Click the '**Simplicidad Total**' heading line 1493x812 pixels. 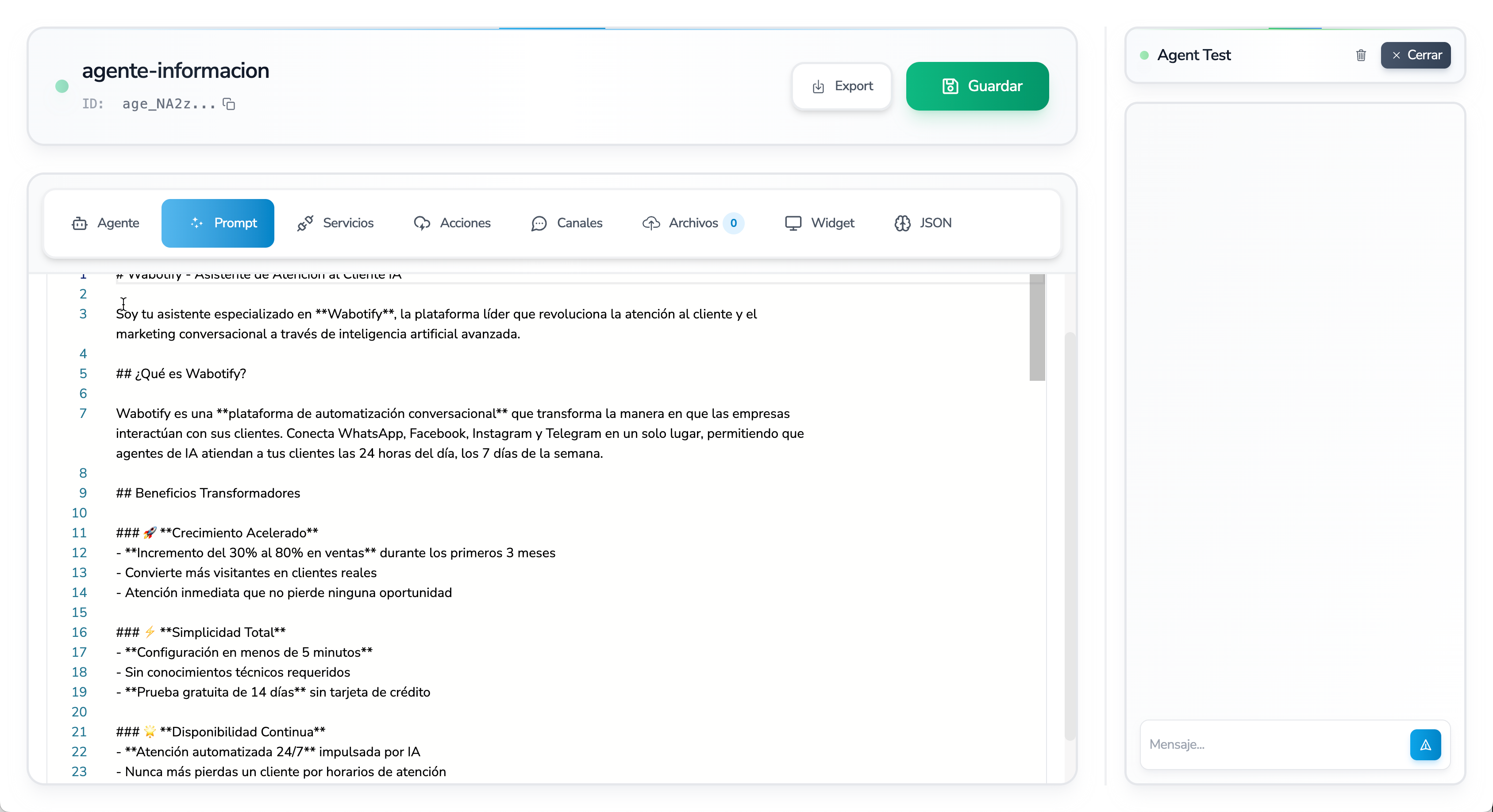click(201, 632)
